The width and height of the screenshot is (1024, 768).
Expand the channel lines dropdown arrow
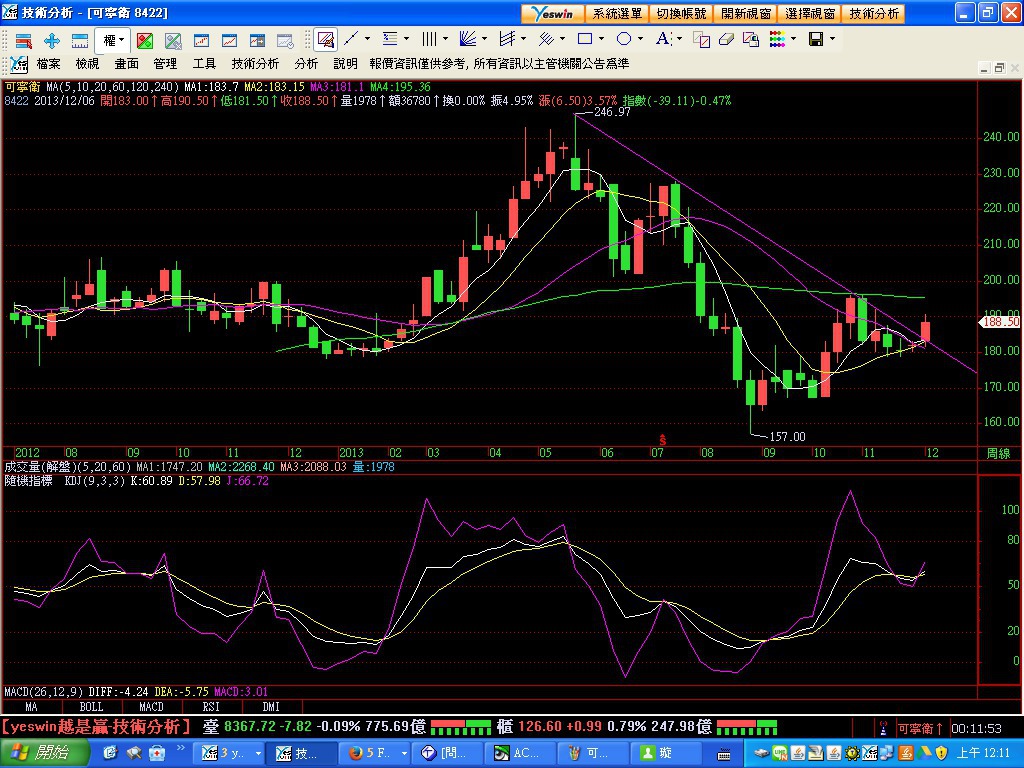523,39
